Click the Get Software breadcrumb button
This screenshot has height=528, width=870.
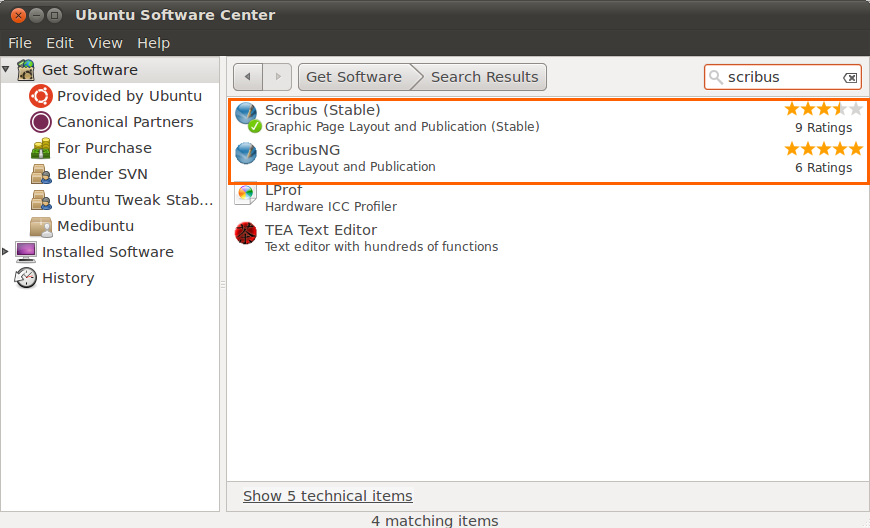pyautogui.click(x=354, y=77)
